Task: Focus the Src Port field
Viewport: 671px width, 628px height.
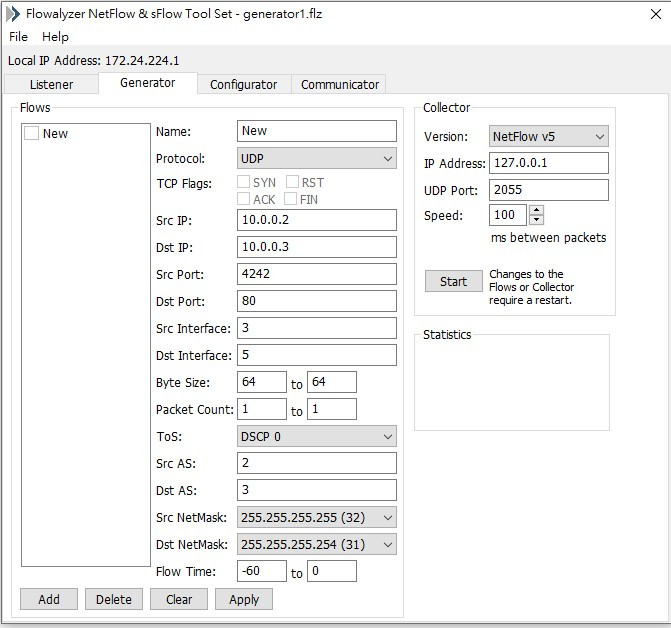Action: point(317,274)
